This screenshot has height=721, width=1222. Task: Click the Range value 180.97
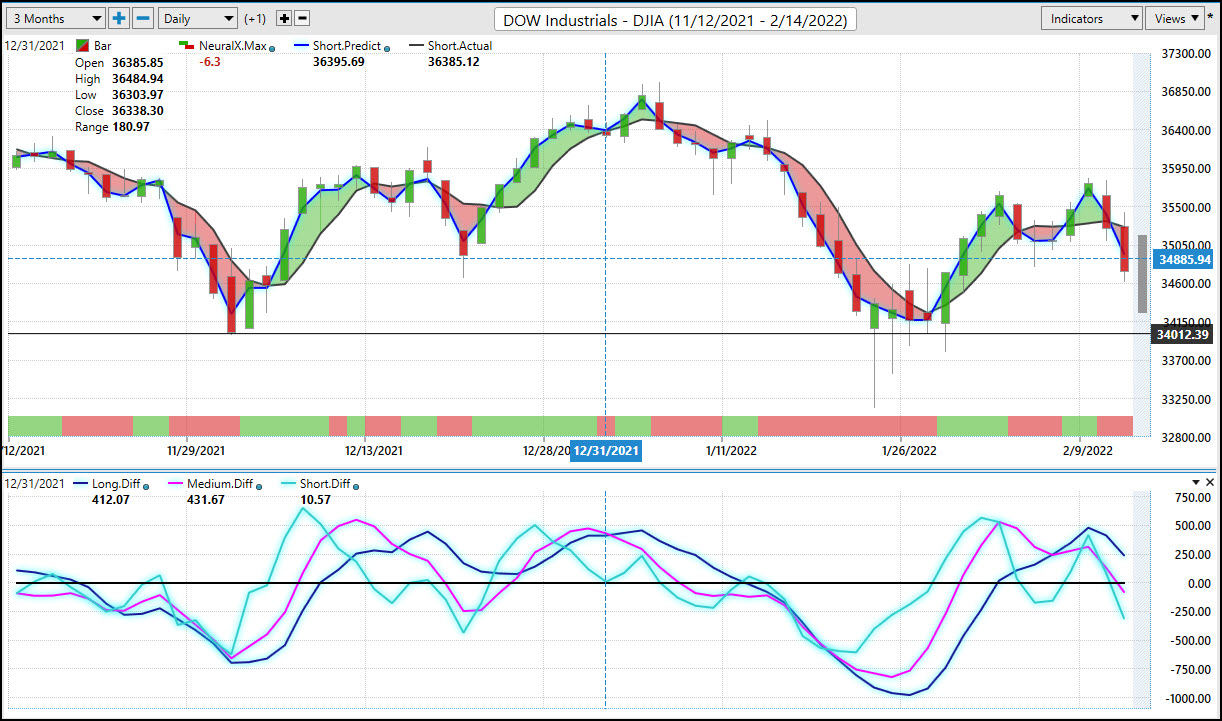pos(131,127)
